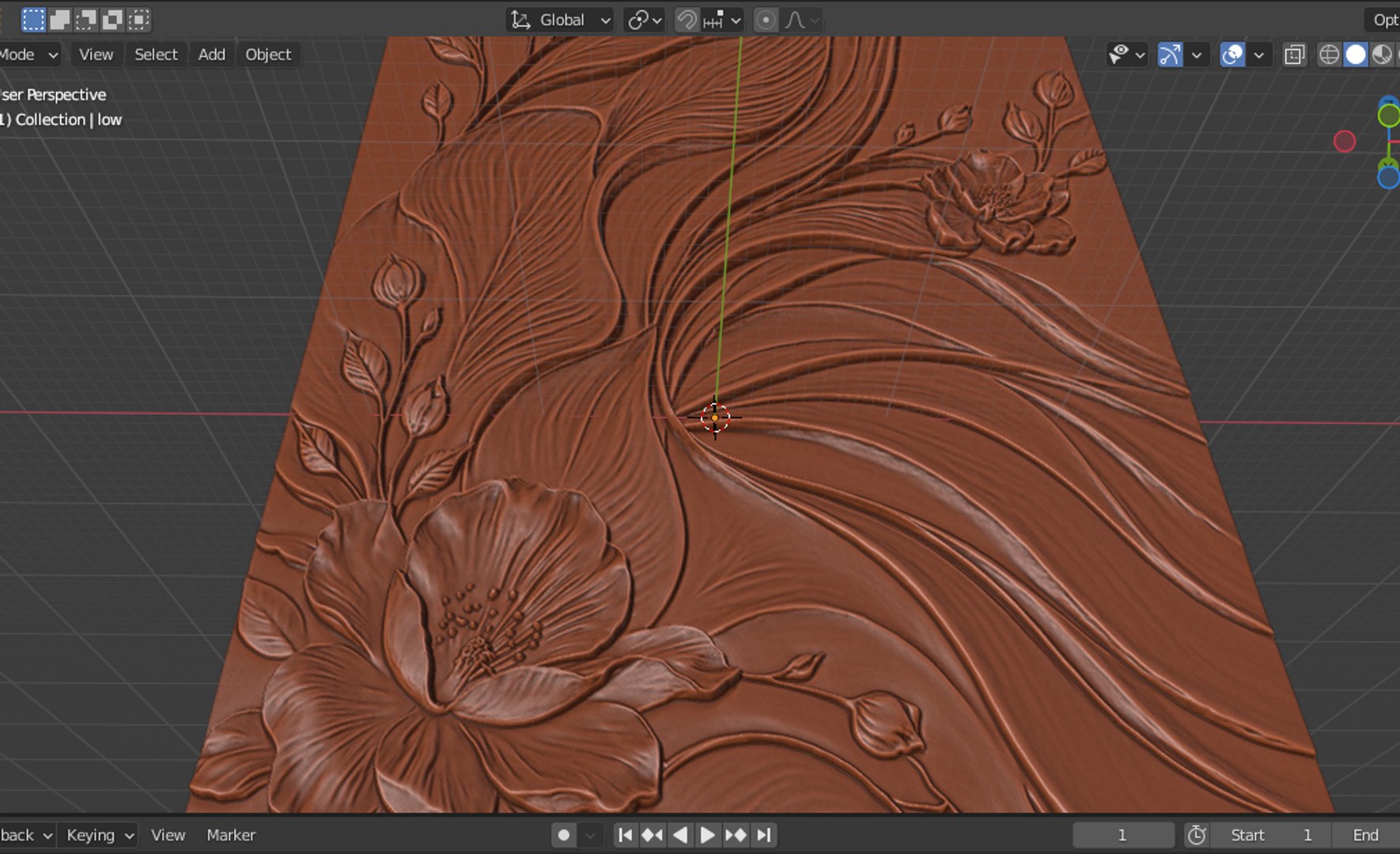Toggle X-Ray view mode

pos(1295,55)
